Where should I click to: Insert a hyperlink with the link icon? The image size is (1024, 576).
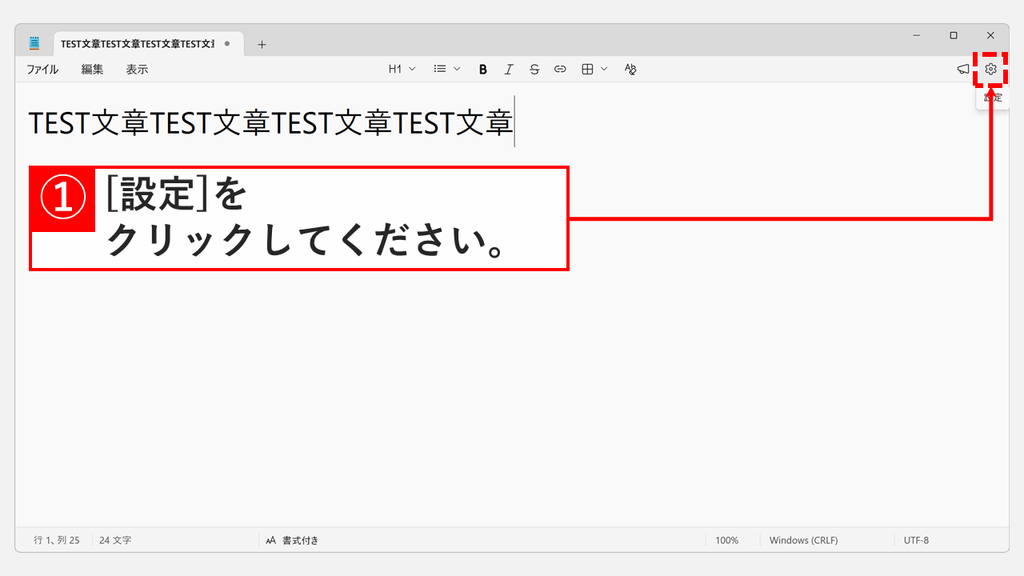pos(560,69)
